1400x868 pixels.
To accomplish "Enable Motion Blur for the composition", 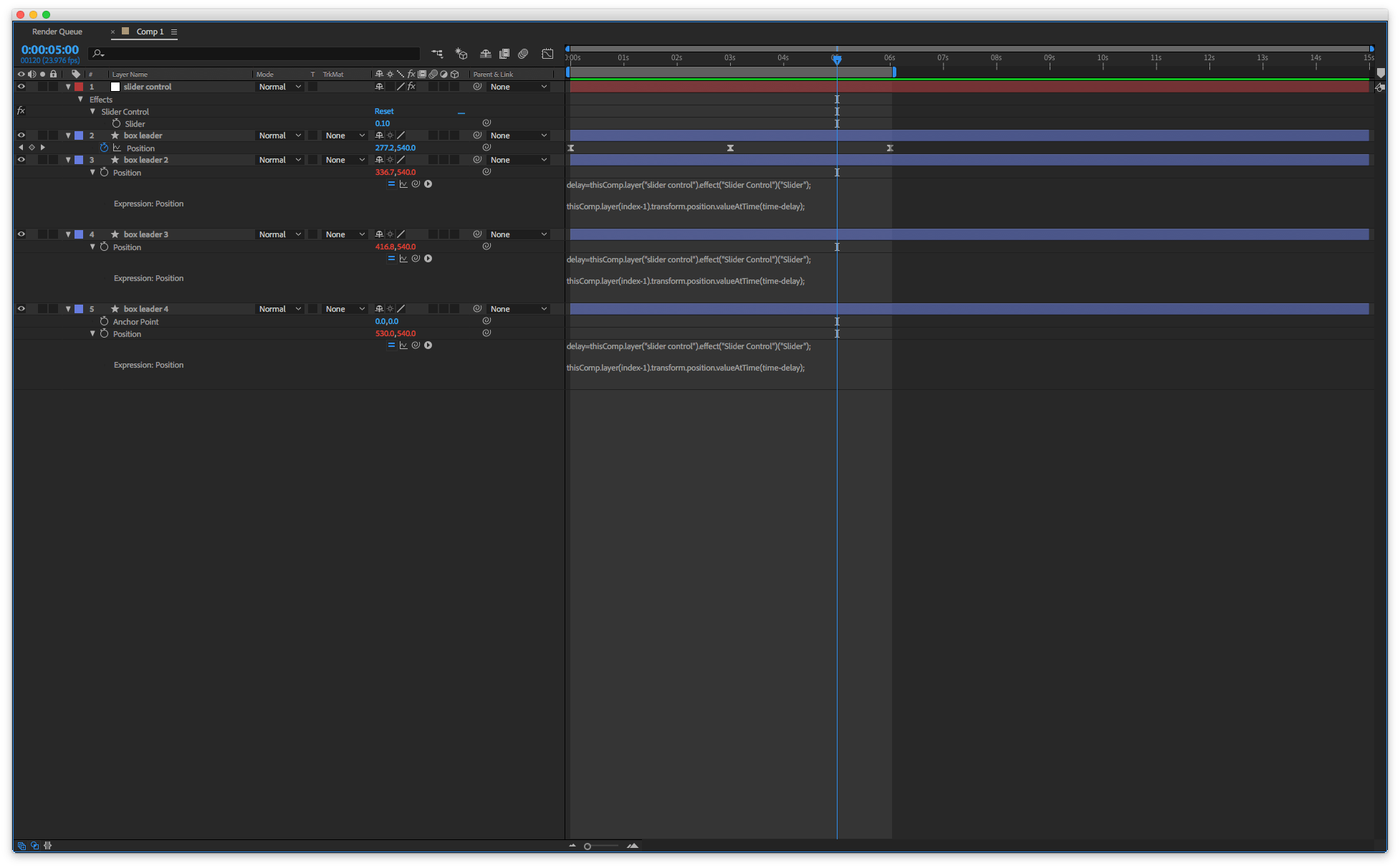I will tap(523, 54).
